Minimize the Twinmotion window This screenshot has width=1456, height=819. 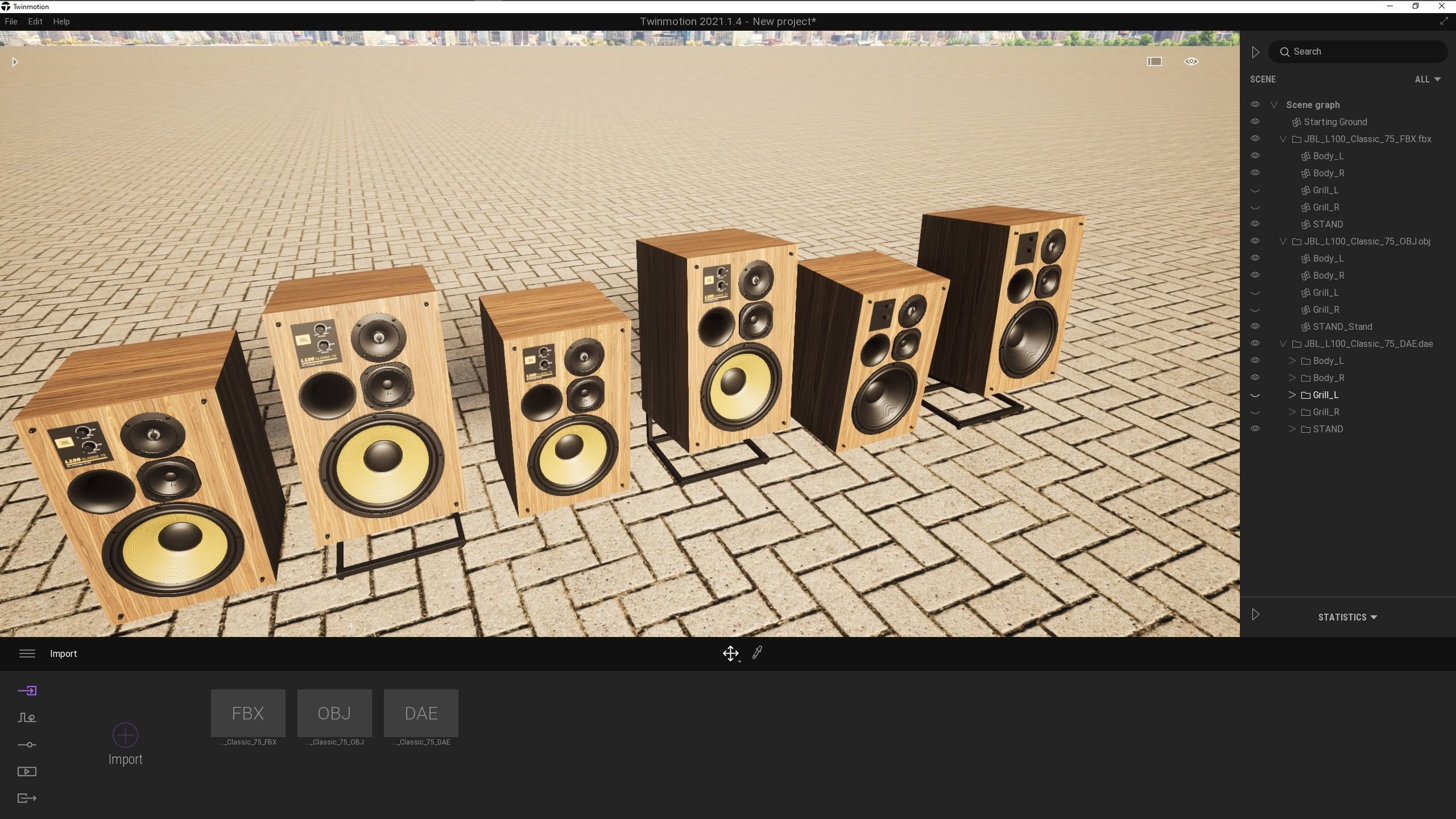point(1390,6)
